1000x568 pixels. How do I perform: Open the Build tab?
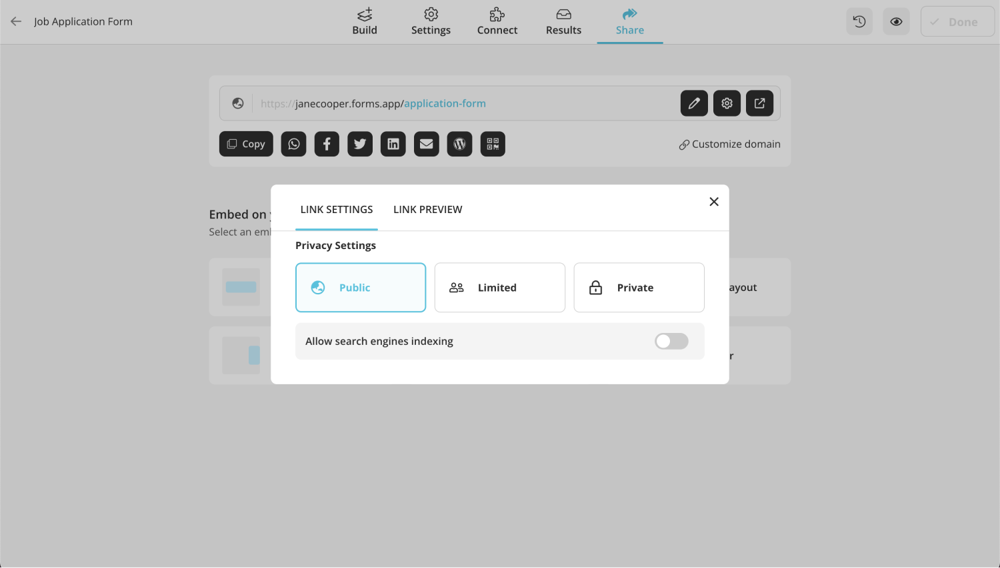pos(365,22)
